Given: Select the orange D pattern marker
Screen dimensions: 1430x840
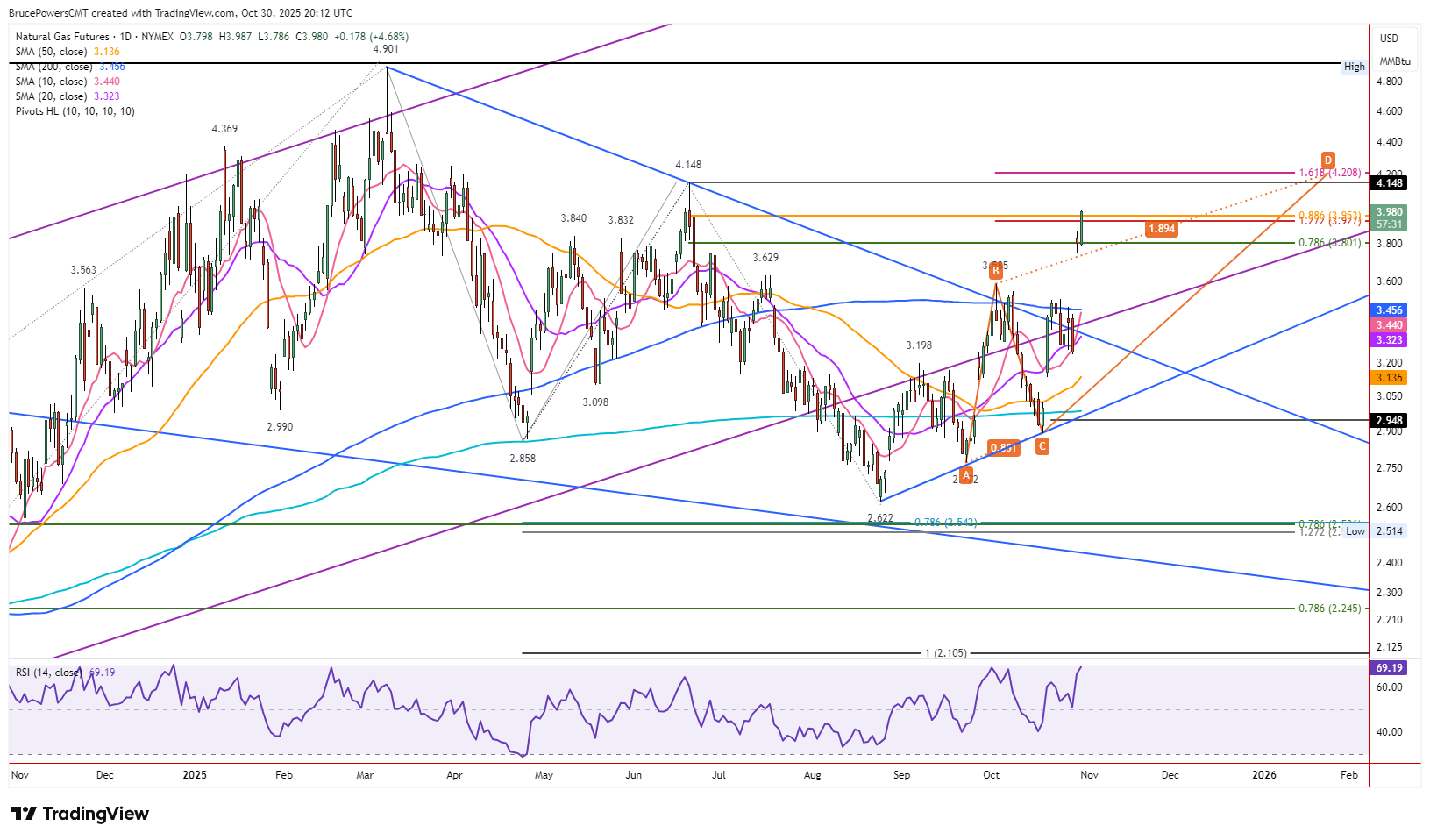Looking at the screenshot, I should (1328, 160).
